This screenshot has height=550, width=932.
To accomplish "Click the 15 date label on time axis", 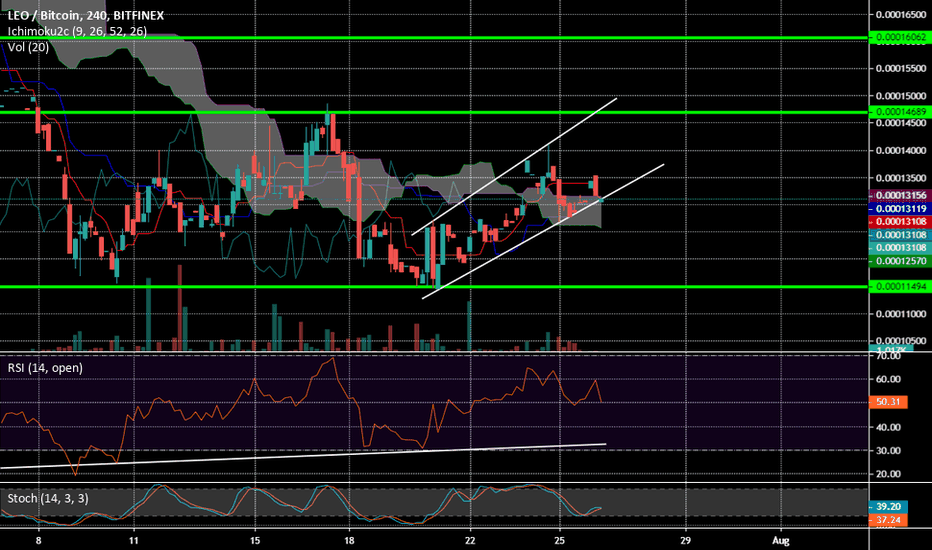I will coord(255,540).
